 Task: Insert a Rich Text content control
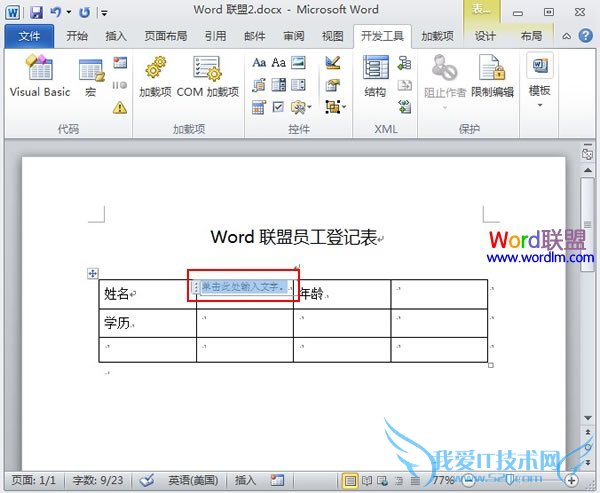pos(259,62)
